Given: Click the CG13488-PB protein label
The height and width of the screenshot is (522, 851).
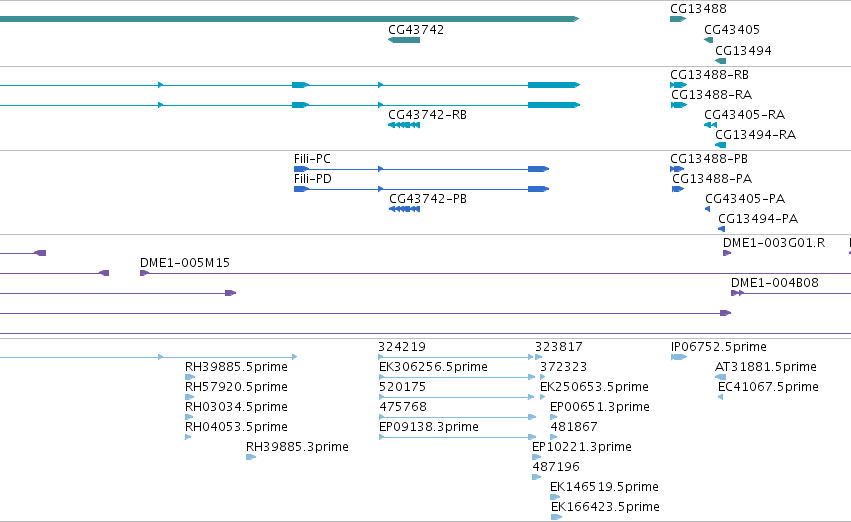Looking at the screenshot, I should click(x=709, y=159).
